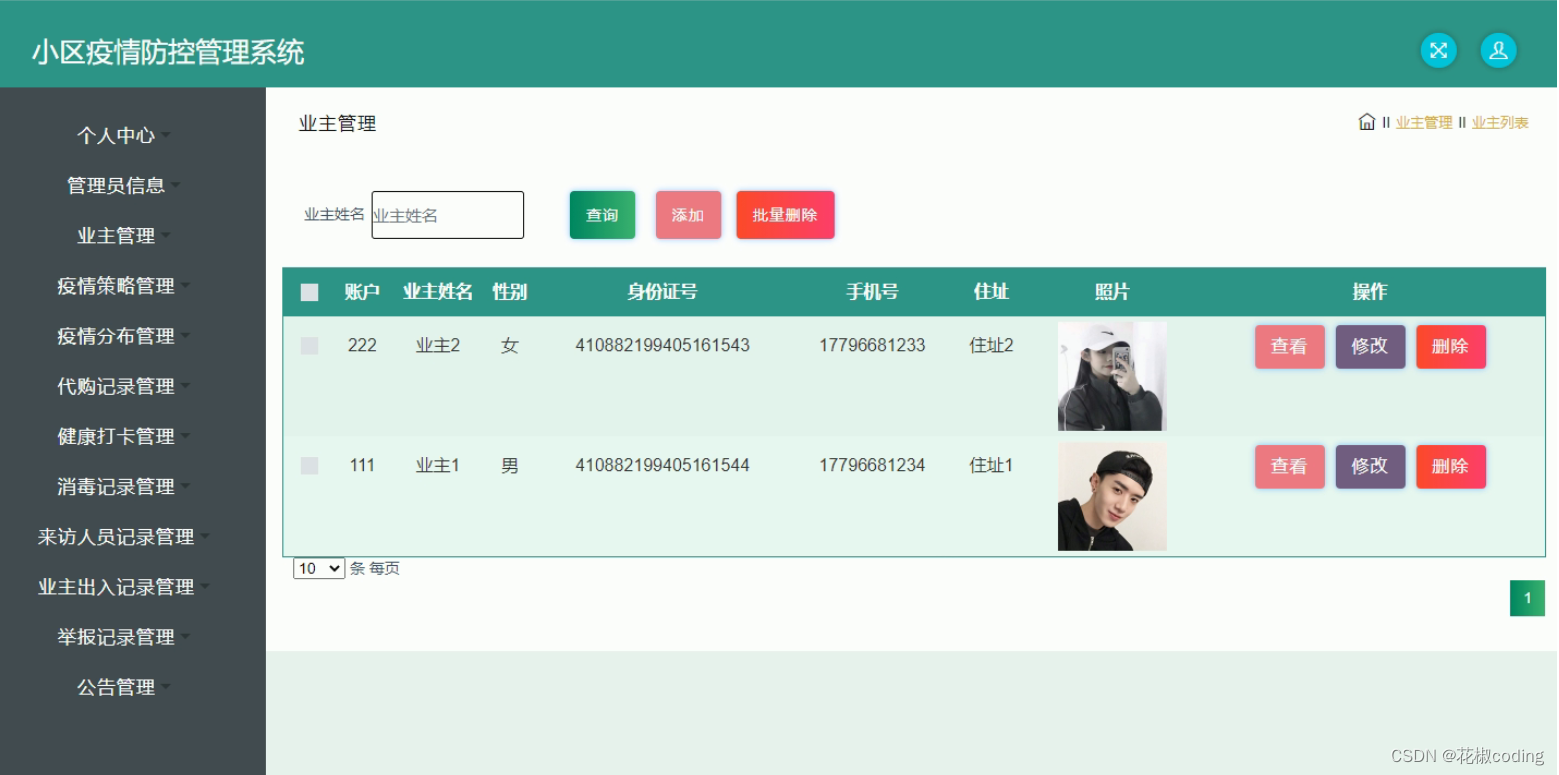Click 修改 for 业主2 row

1370,347
